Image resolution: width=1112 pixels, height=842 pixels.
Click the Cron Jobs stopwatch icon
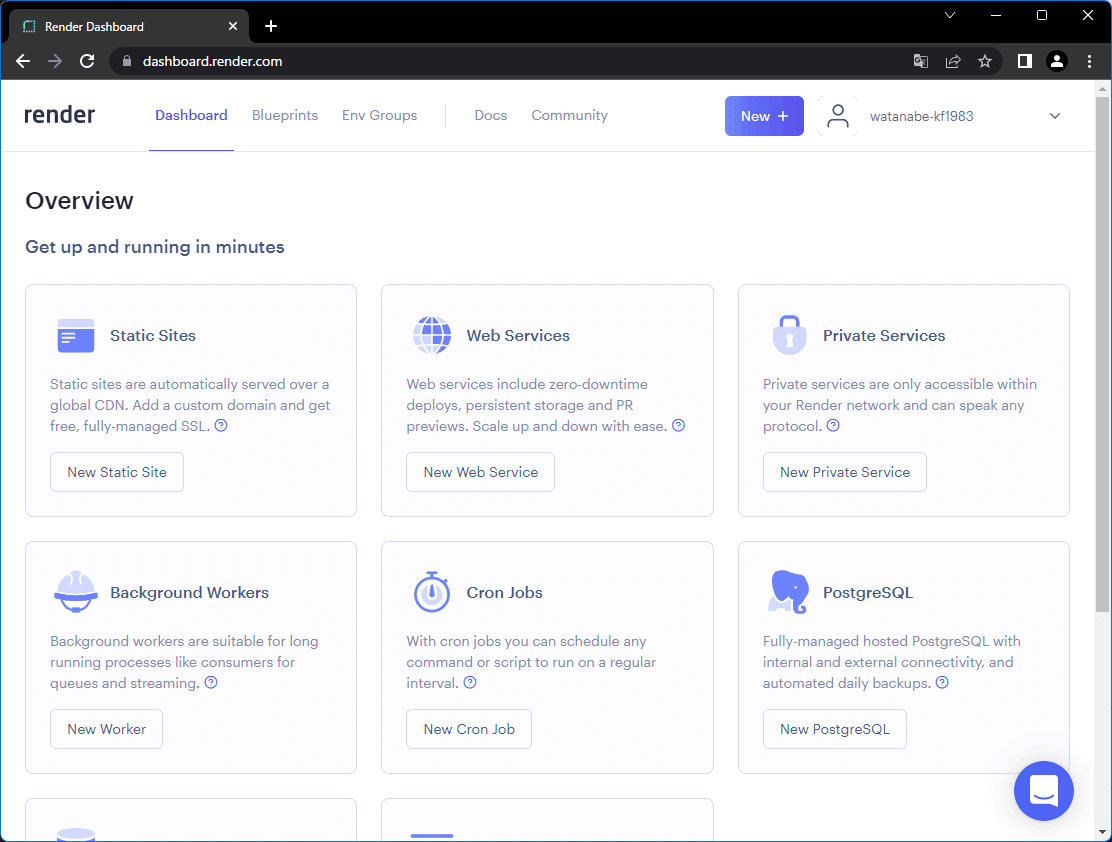(432, 592)
